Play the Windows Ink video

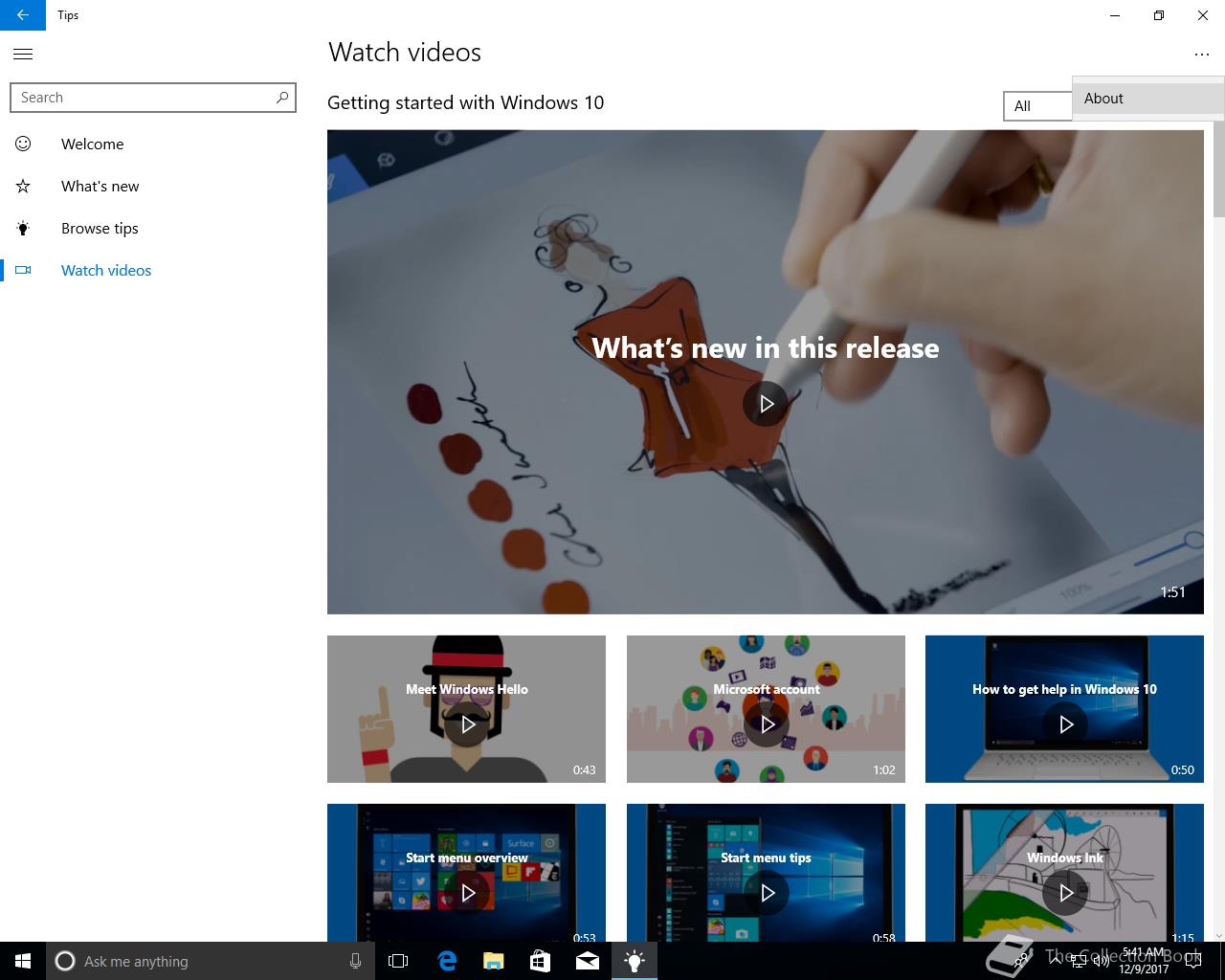pyautogui.click(x=1065, y=893)
